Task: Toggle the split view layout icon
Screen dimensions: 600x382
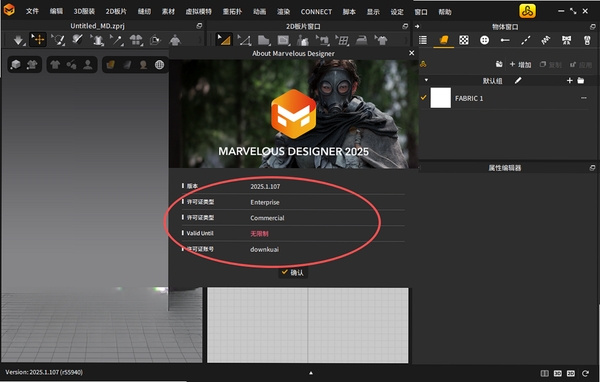Action: pos(545,373)
